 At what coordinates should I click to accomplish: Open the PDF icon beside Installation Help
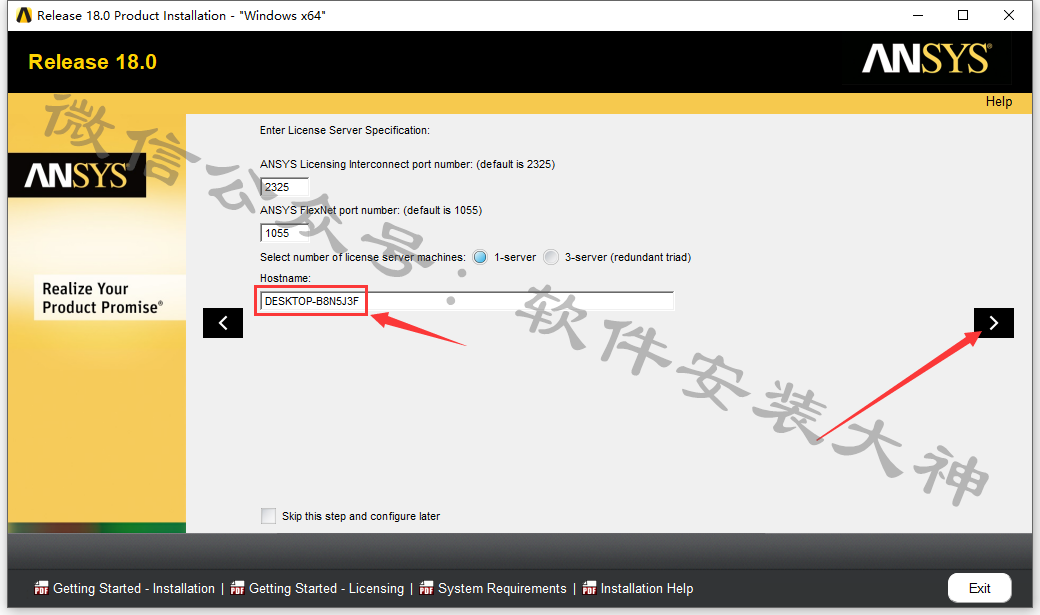click(x=589, y=588)
